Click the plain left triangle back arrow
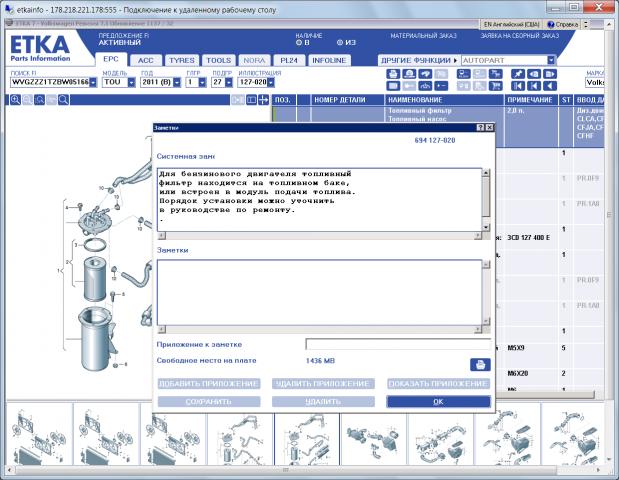This screenshot has height=480, width=619. click(550, 86)
